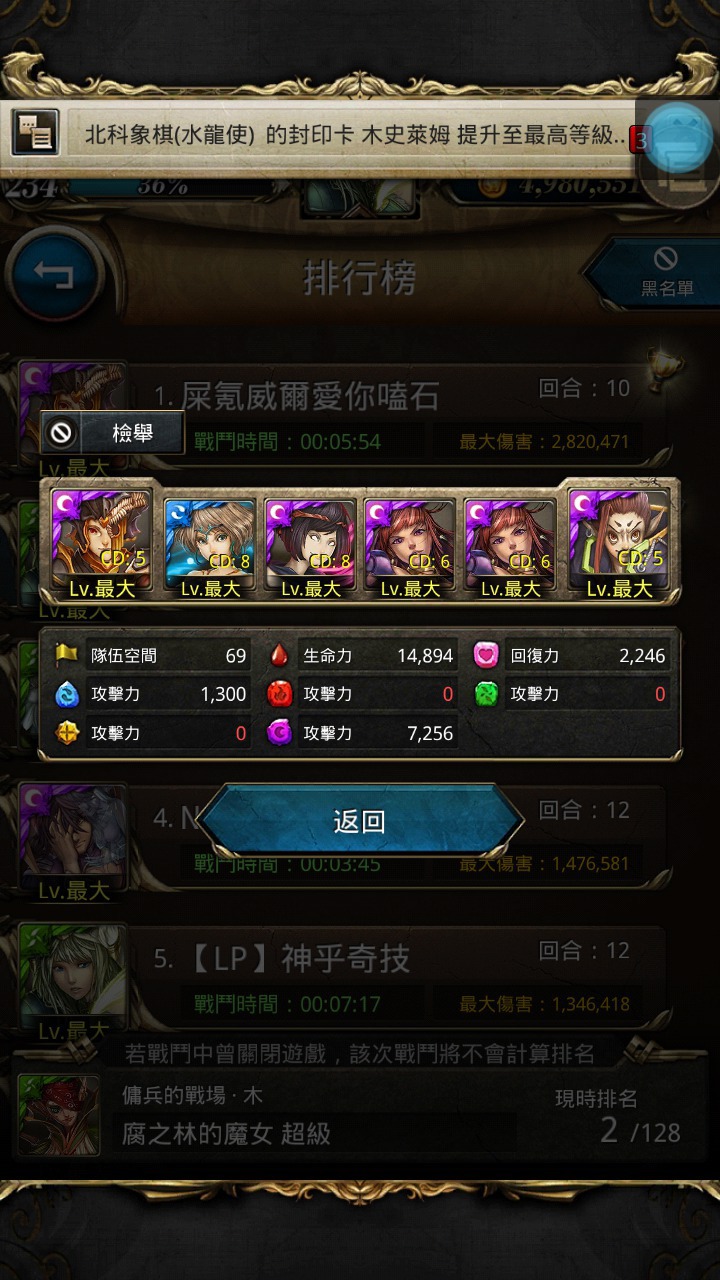Click the scrolling announcement text bar
720x1280 pixels.
click(x=350, y=135)
